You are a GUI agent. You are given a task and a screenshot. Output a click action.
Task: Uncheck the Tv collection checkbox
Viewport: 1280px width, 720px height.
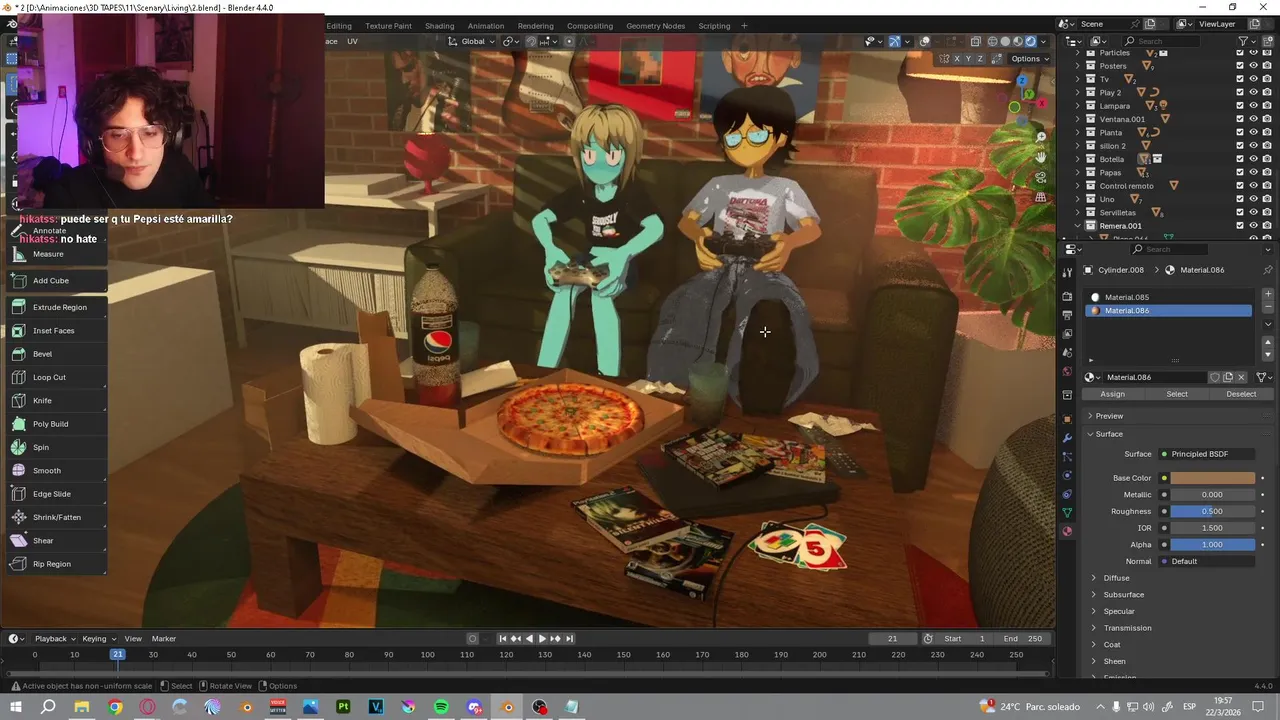tap(1240, 79)
